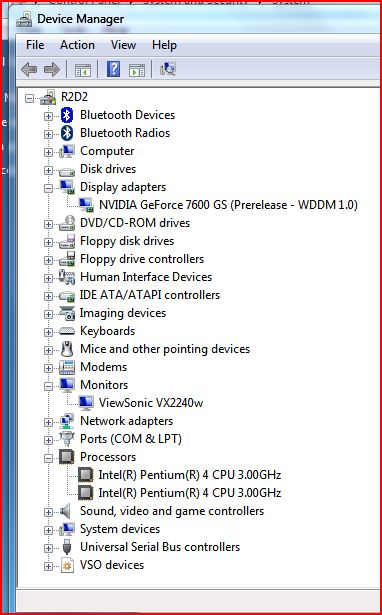Click the Modems icon
The width and height of the screenshot is (382, 615).
tap(67, 367)
